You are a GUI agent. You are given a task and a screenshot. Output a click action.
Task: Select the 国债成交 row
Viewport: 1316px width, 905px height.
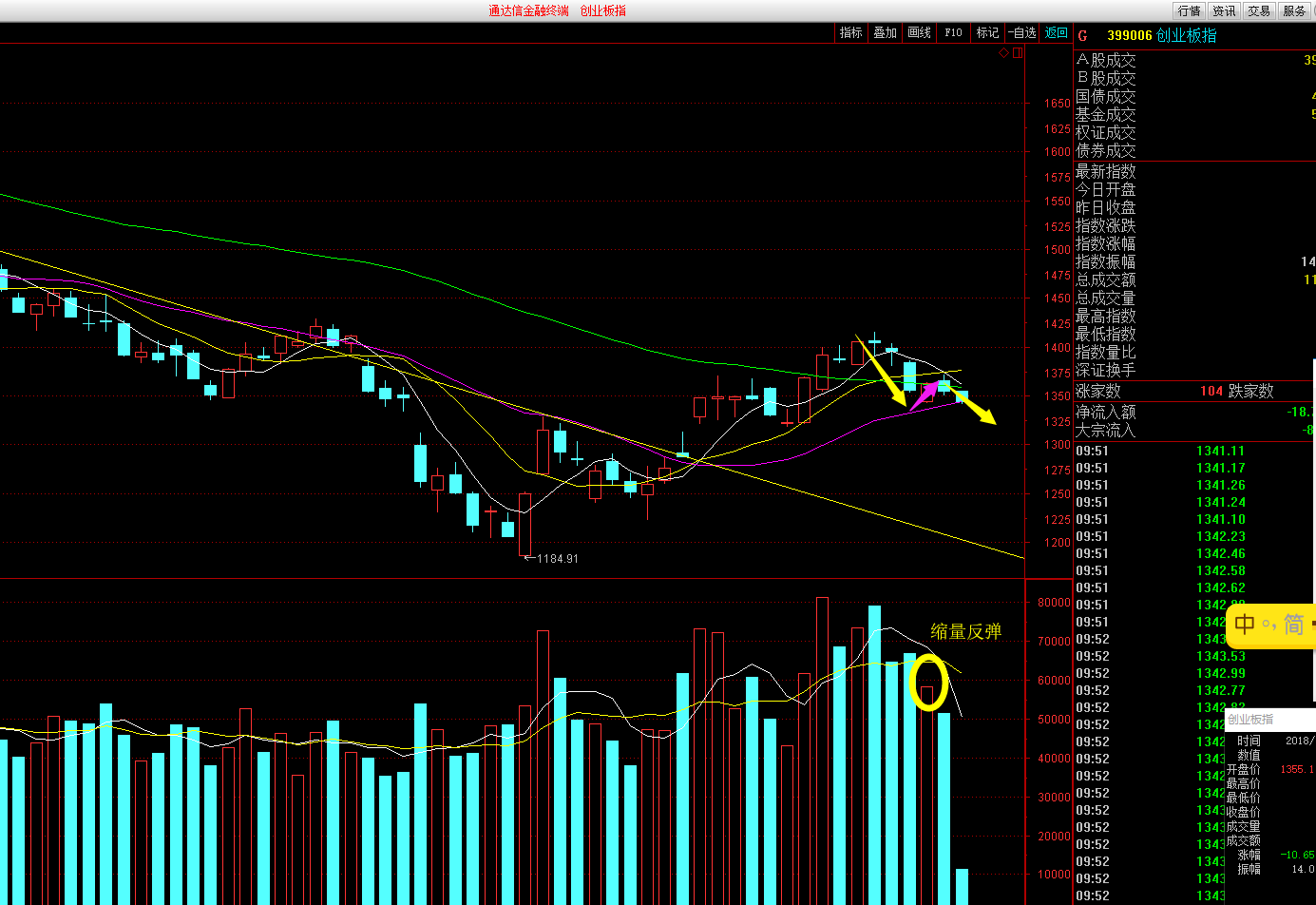pos(1195,96)
